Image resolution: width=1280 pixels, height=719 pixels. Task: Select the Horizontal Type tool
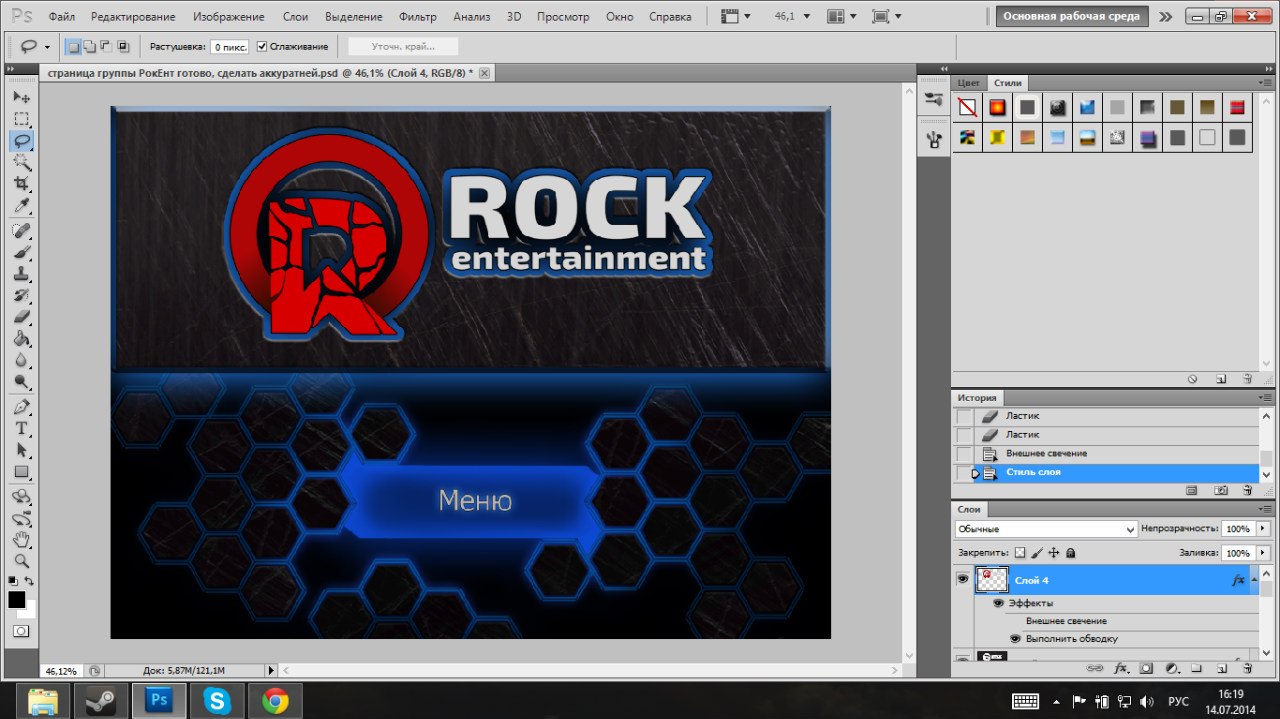click(x=21, y=427)
